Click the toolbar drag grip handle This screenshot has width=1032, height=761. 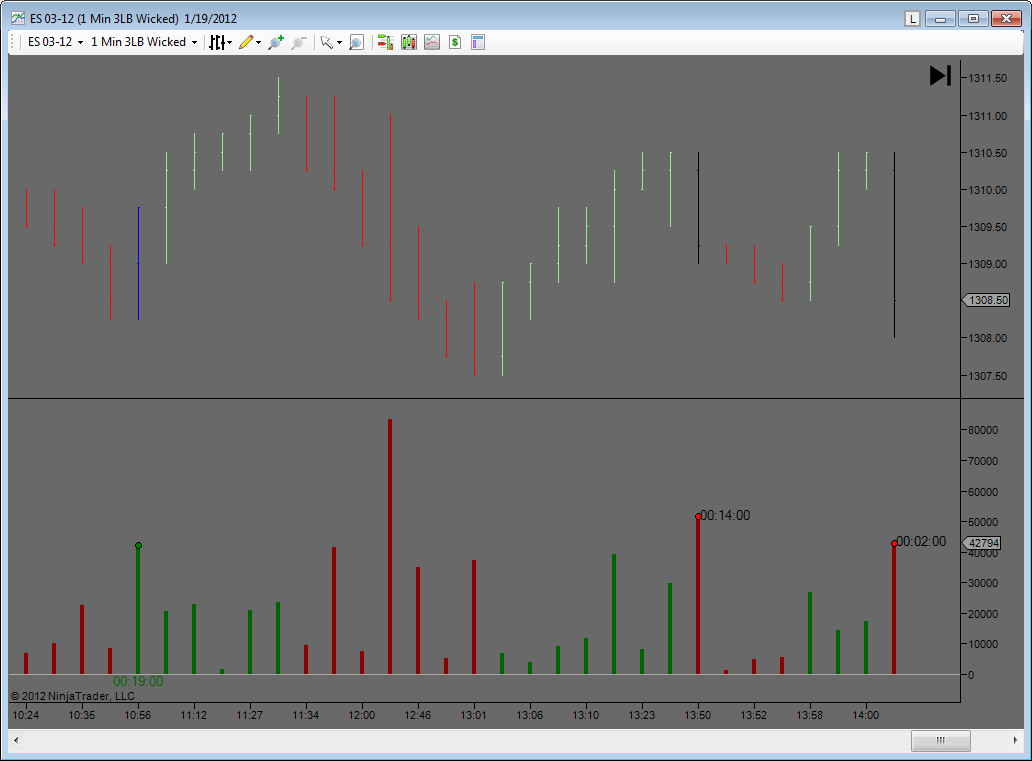tap(13, 42)
